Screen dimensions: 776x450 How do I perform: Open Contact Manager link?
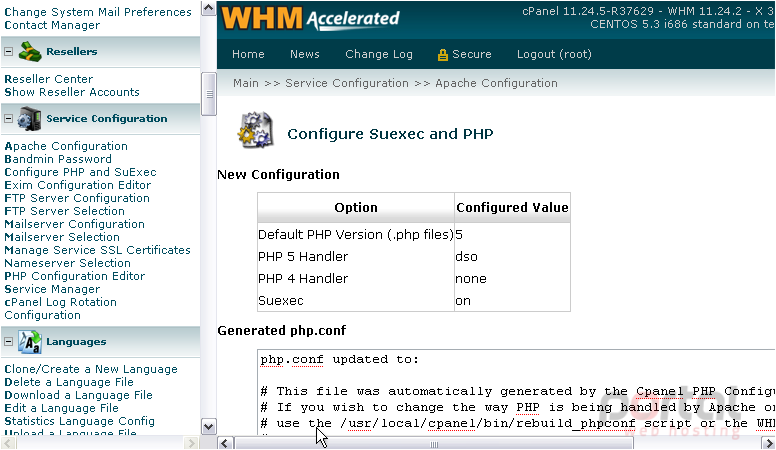(52, 25)
